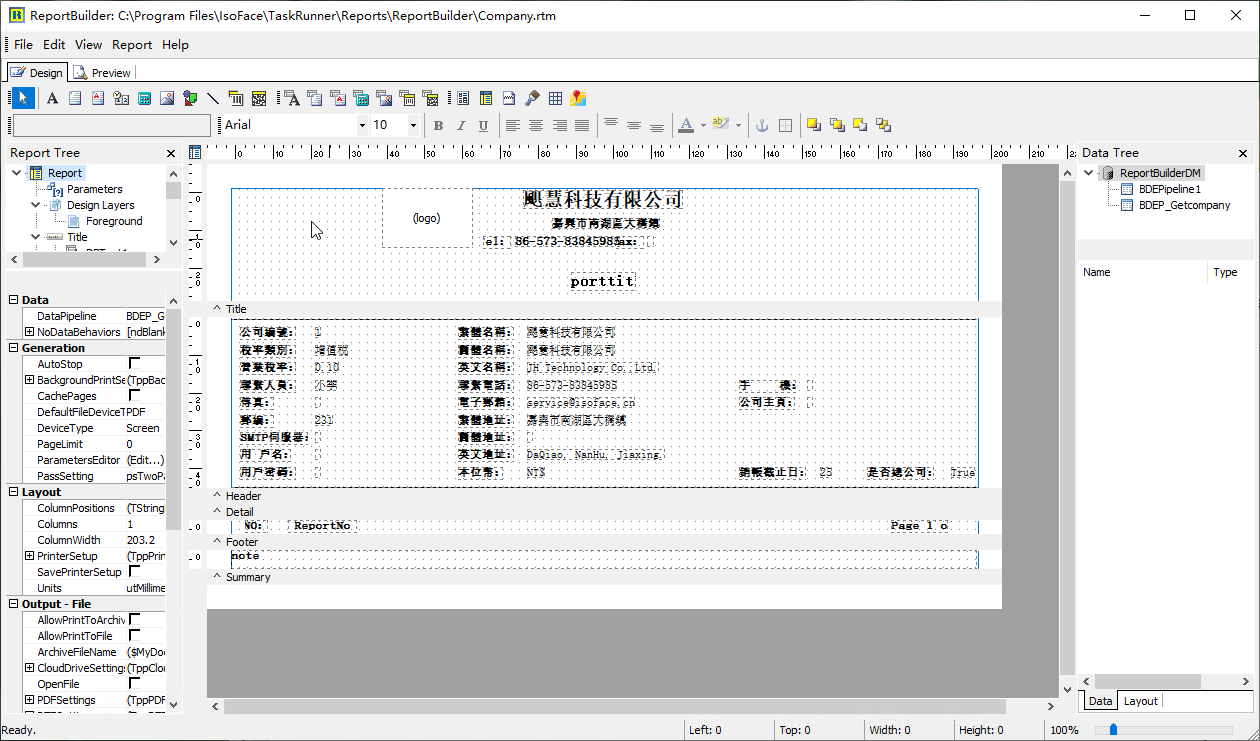
Task: Open the font size dropdown
Action: point(413,125)
